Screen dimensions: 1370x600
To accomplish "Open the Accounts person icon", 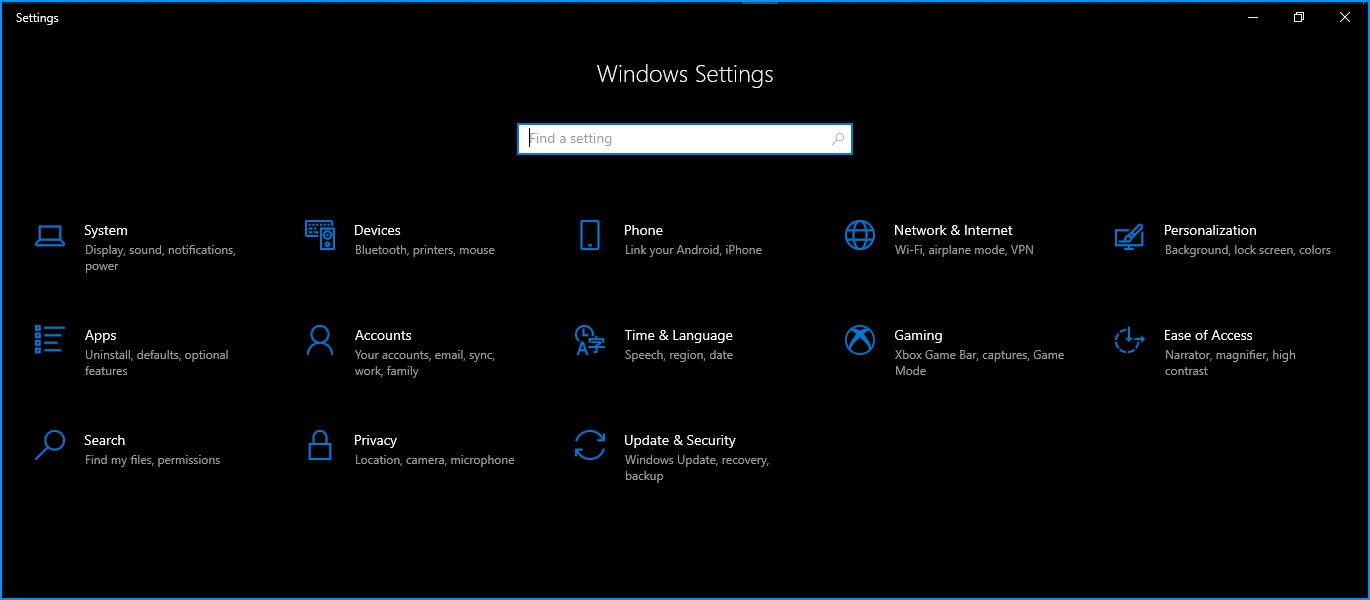I will pos(320,340).
